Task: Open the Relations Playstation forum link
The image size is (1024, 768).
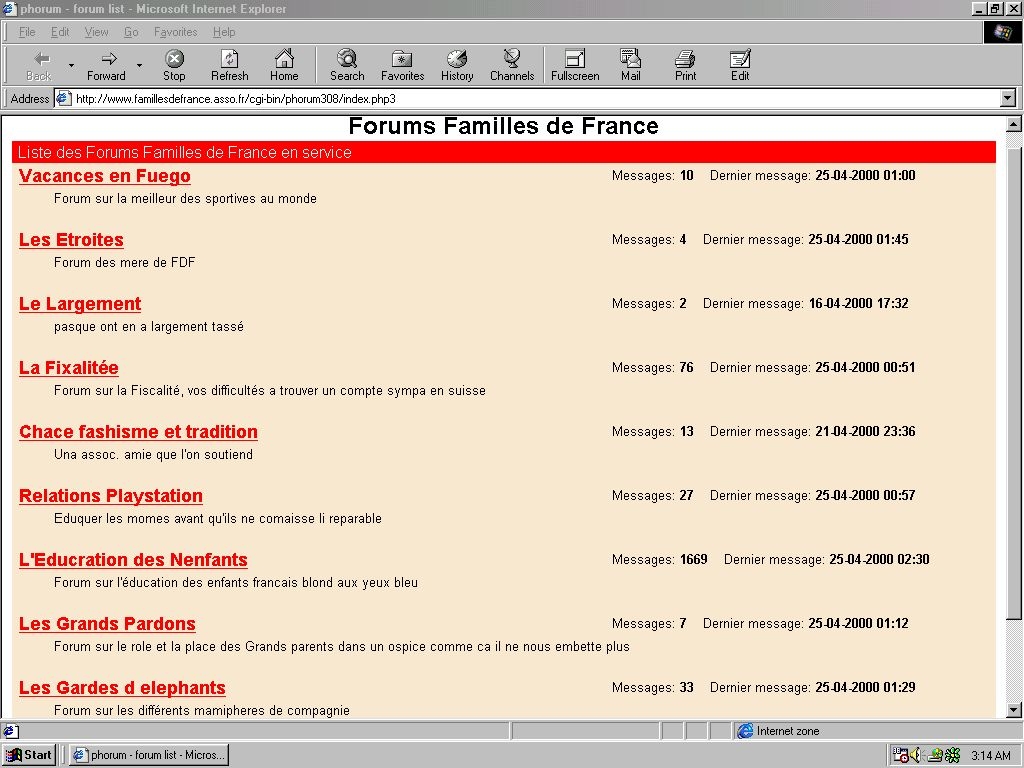Action: point(110,496)
